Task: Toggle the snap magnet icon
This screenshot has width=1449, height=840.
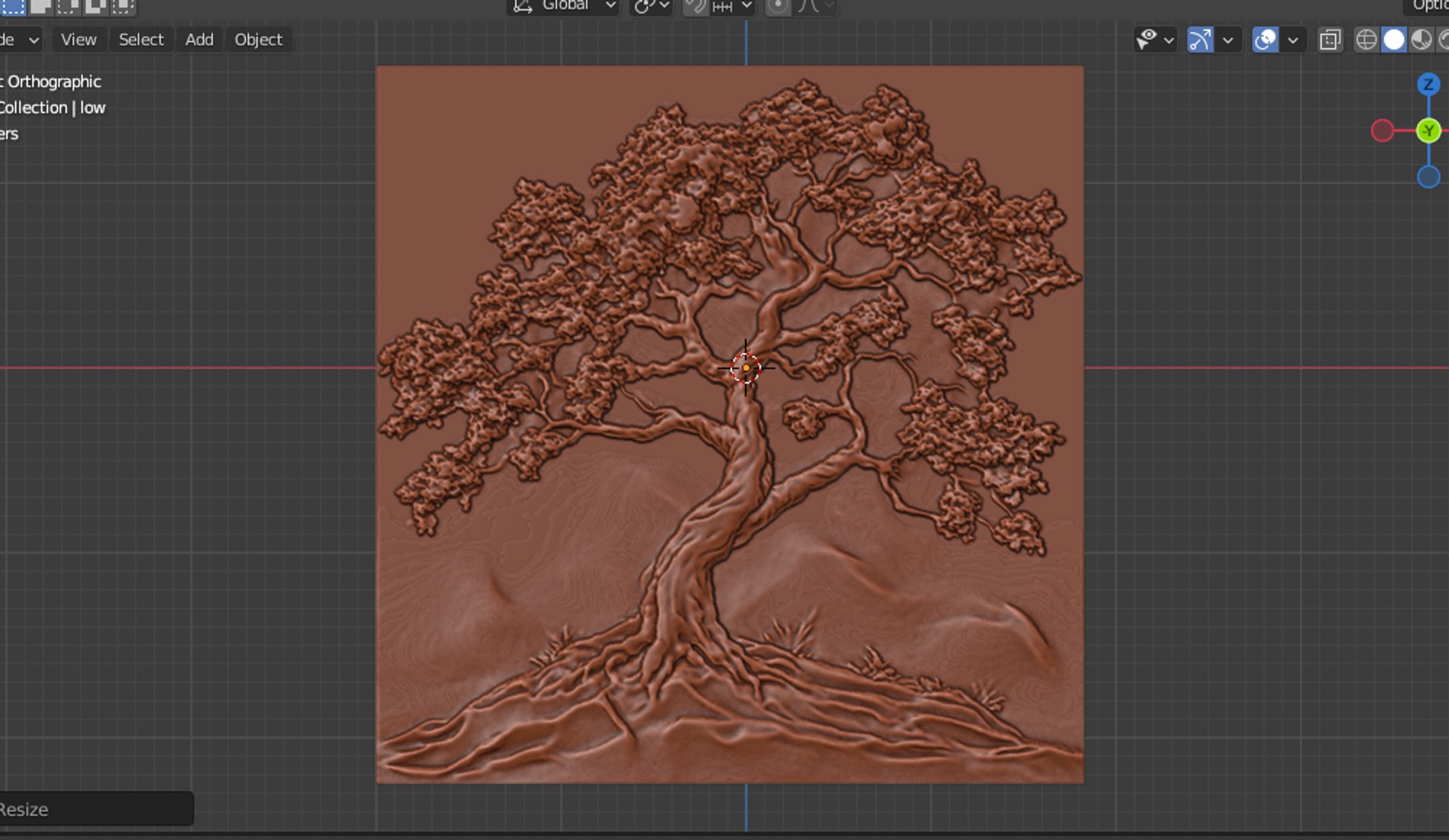Action: click(695, 6)
